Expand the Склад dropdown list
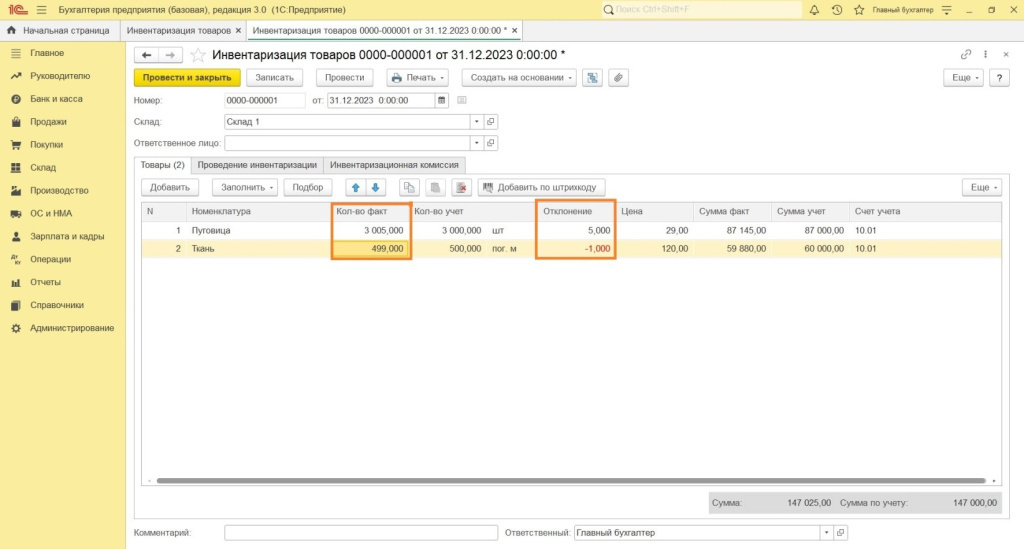Image resolution: width=1024 pixels, height=549 pixels. [477, 122]
